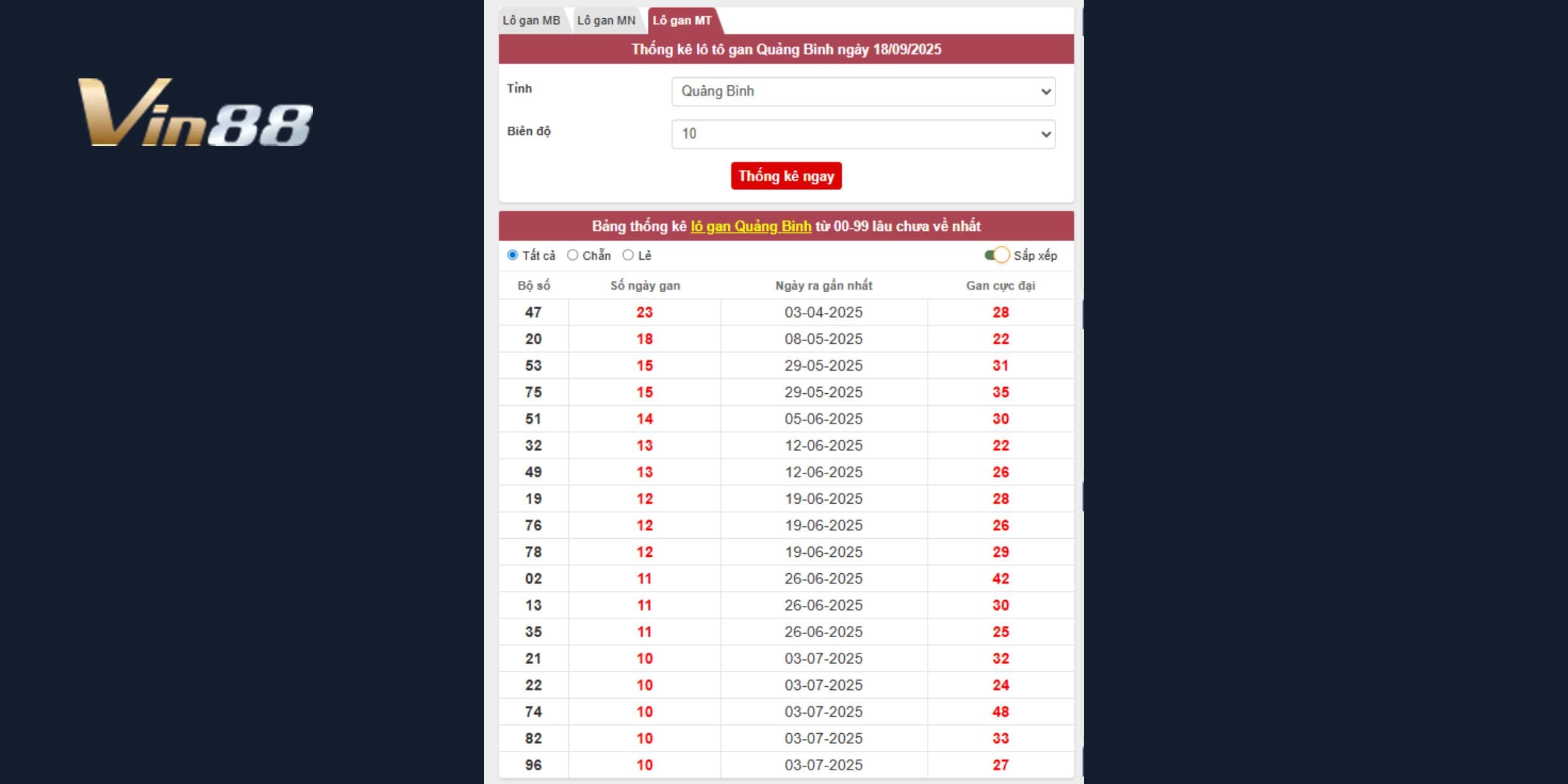Click the Thống kê ngay button
This screenshot has width=1568, height=784.
point(786,176)
